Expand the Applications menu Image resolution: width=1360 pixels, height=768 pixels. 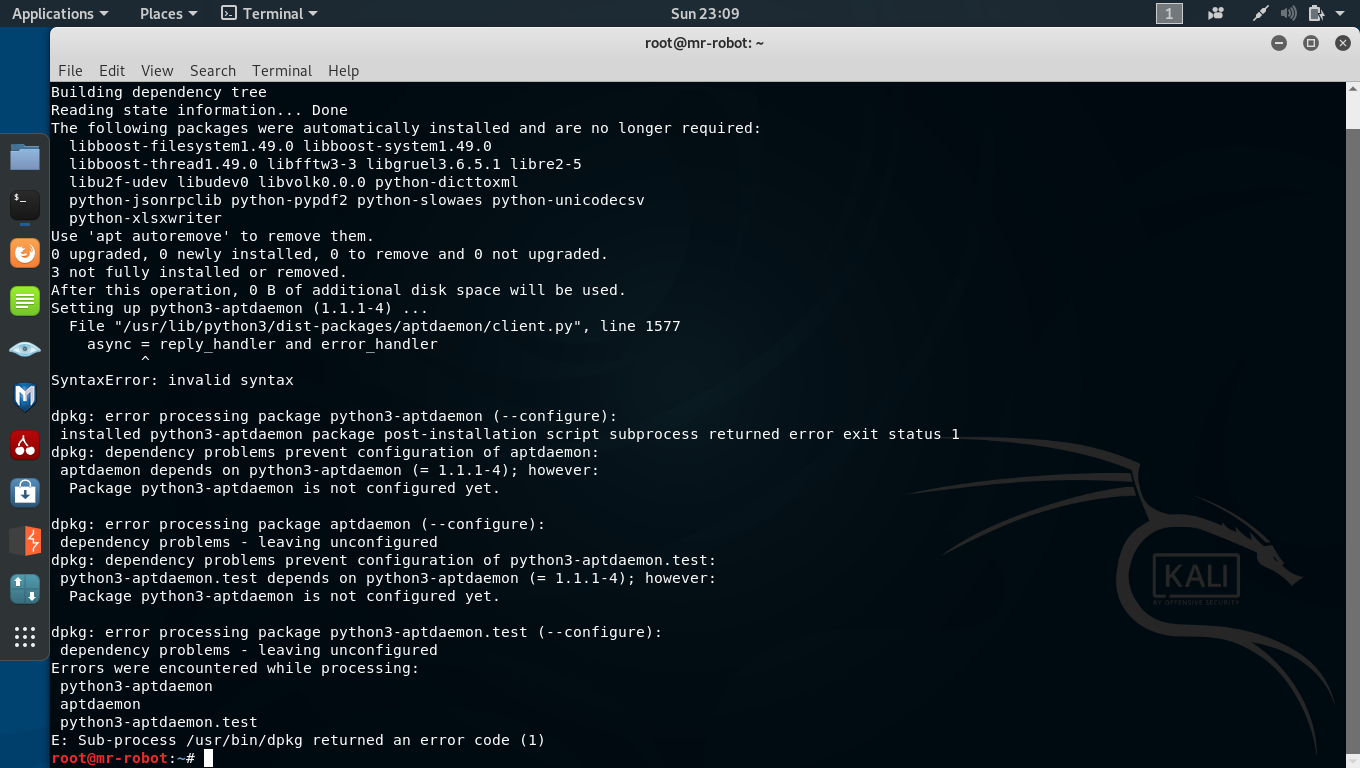click(x=60, y=14)
